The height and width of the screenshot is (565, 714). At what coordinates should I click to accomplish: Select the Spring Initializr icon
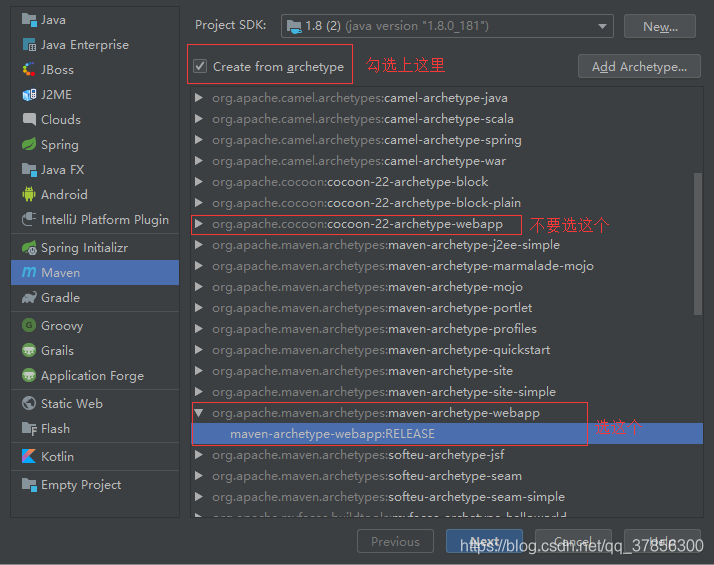[29, 248]
